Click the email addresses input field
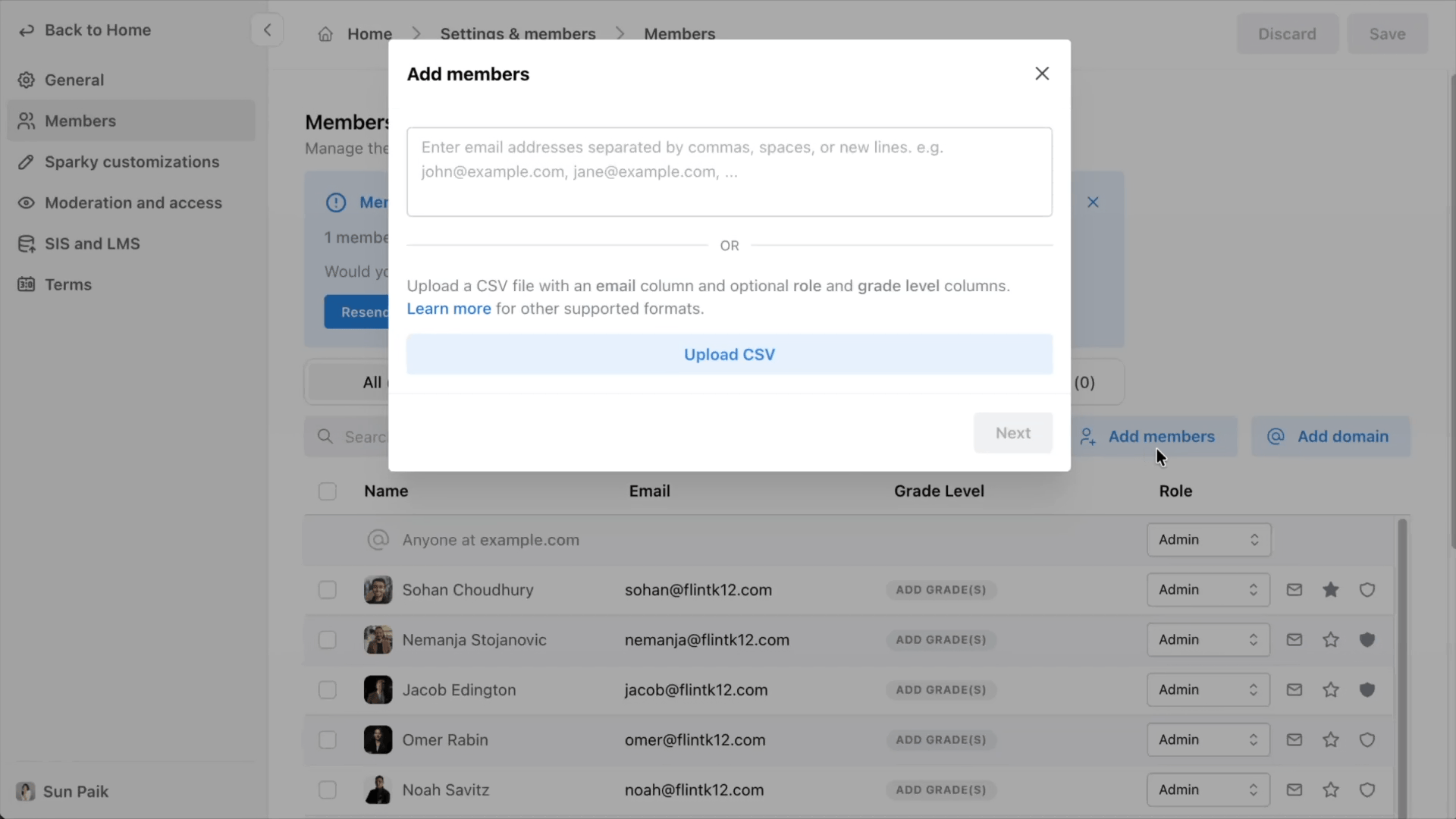The width and height of the screenshot is (1456, 819). pyautogui.click(x=729, y=171)
